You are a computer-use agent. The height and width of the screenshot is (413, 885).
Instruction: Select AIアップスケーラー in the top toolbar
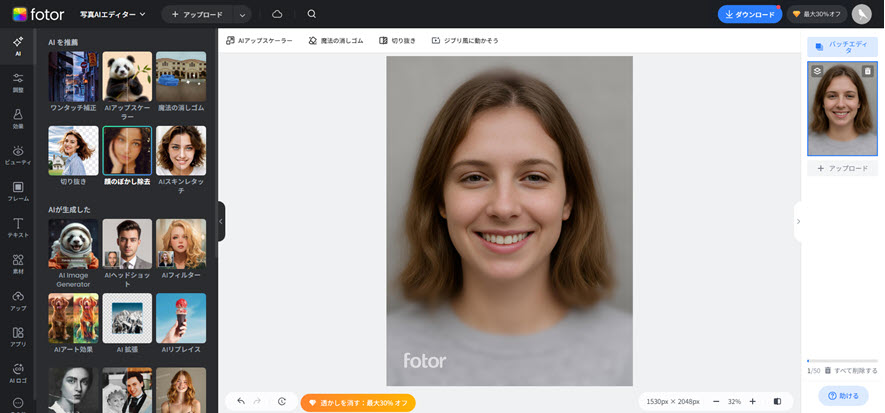click(258, 41)
